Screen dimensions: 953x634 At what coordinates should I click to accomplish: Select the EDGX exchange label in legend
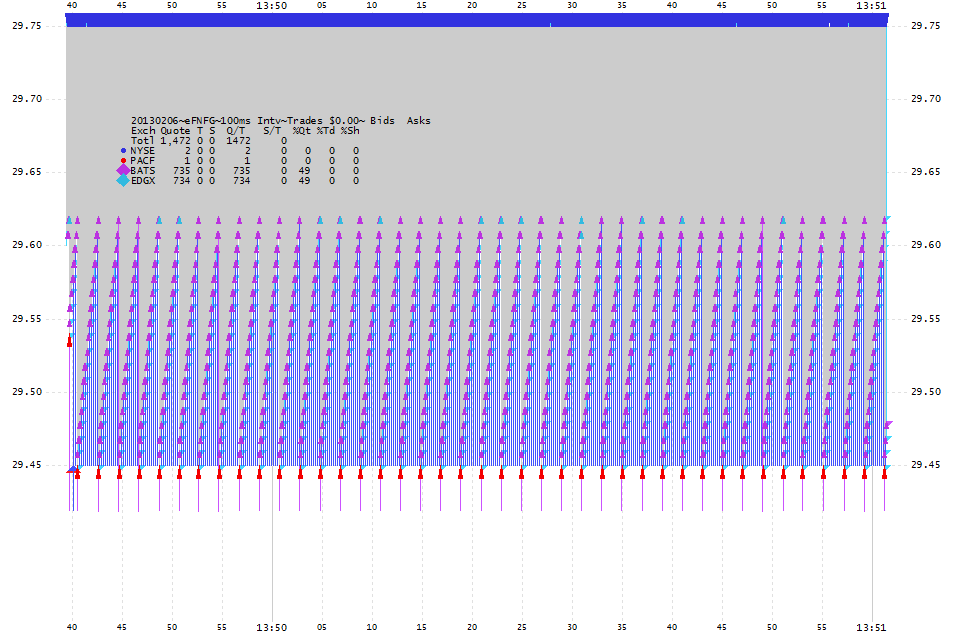(143, 181)
